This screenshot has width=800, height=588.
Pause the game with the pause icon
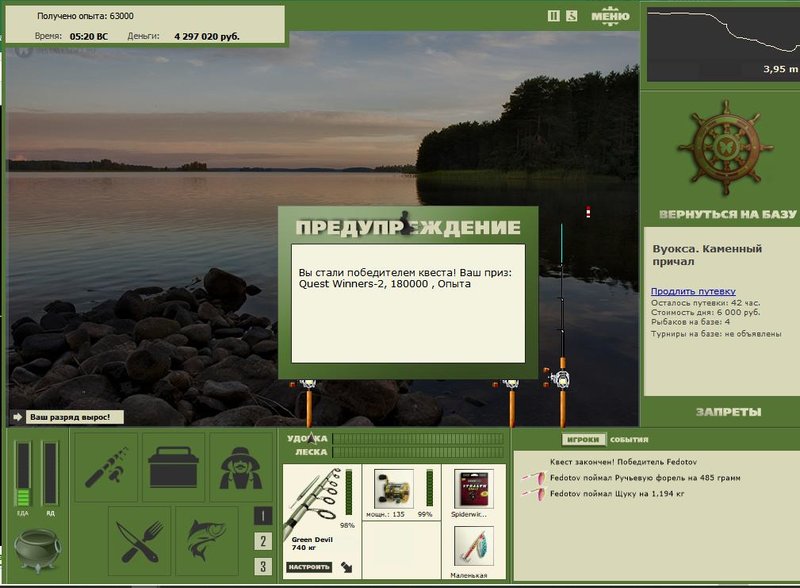point(554,16)
